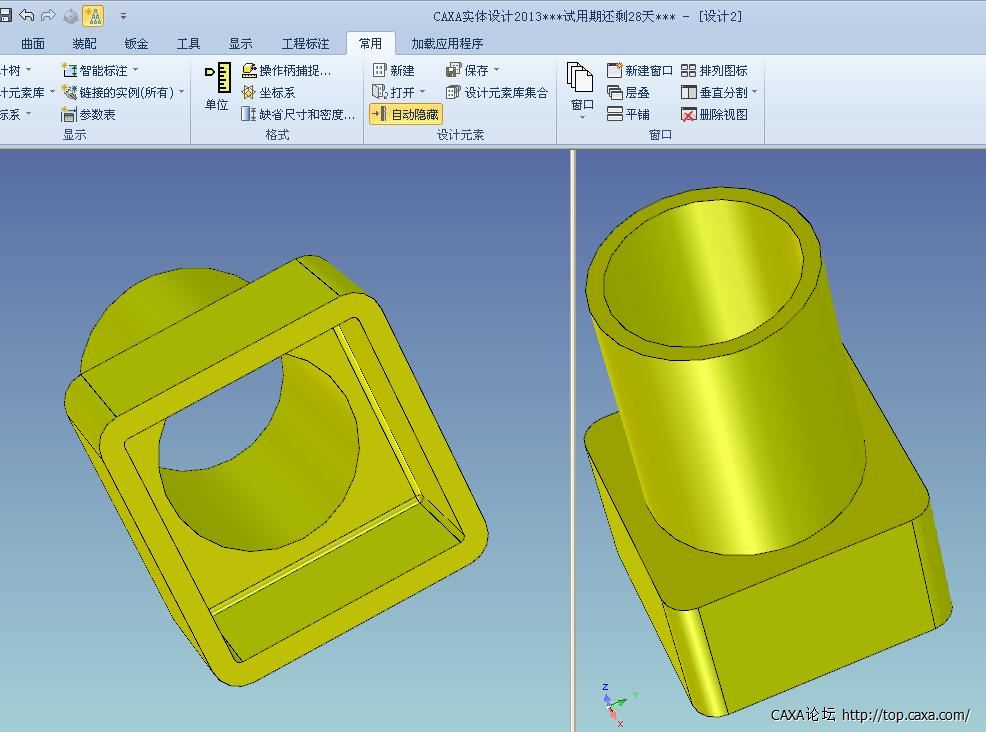
Task: Click the Undo arrow in quick access toolbar
Action: pos(27,15)
